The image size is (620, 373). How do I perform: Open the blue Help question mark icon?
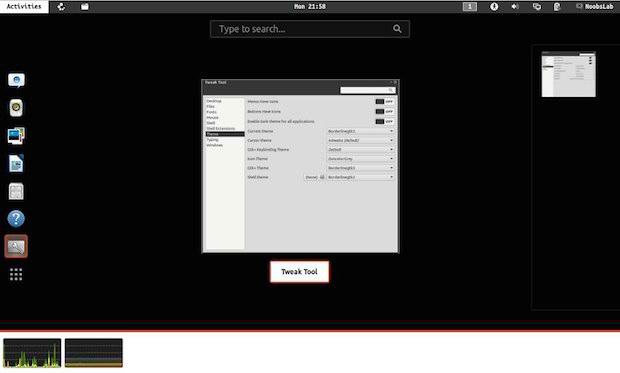click(x=16, y=219)
